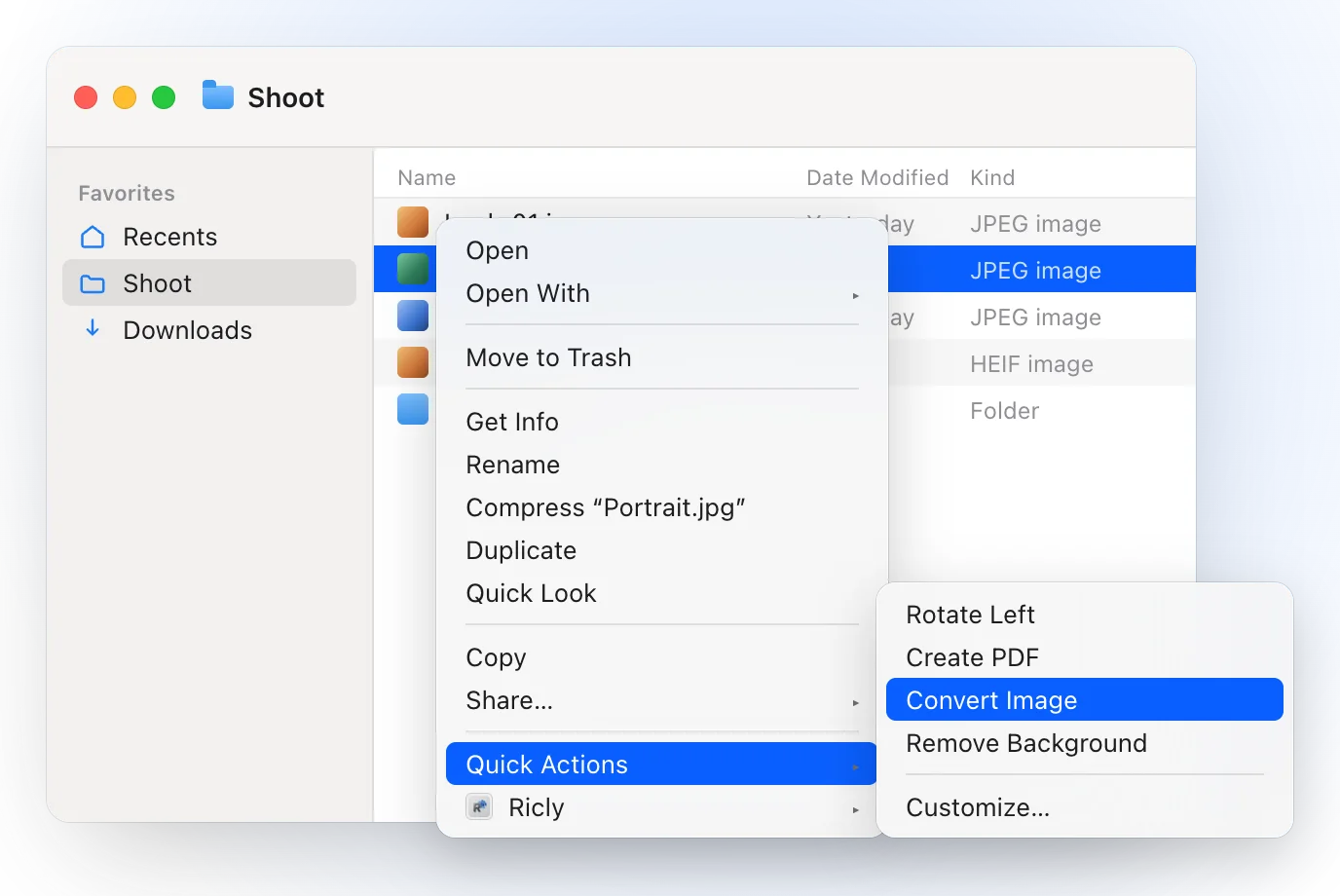Click the Favorites sidebar heading

point(127,193)
